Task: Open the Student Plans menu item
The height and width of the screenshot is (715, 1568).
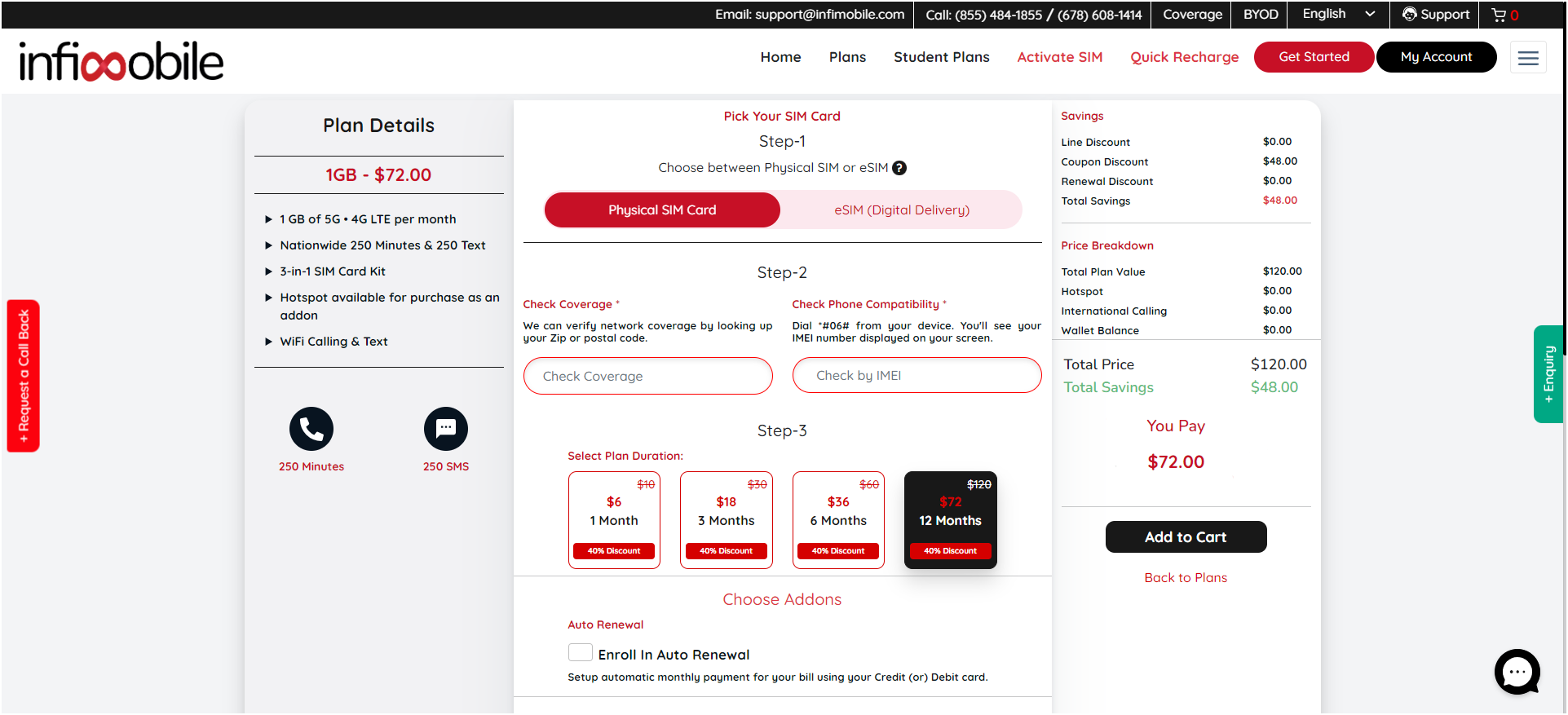Action: [x=942, y=57]
